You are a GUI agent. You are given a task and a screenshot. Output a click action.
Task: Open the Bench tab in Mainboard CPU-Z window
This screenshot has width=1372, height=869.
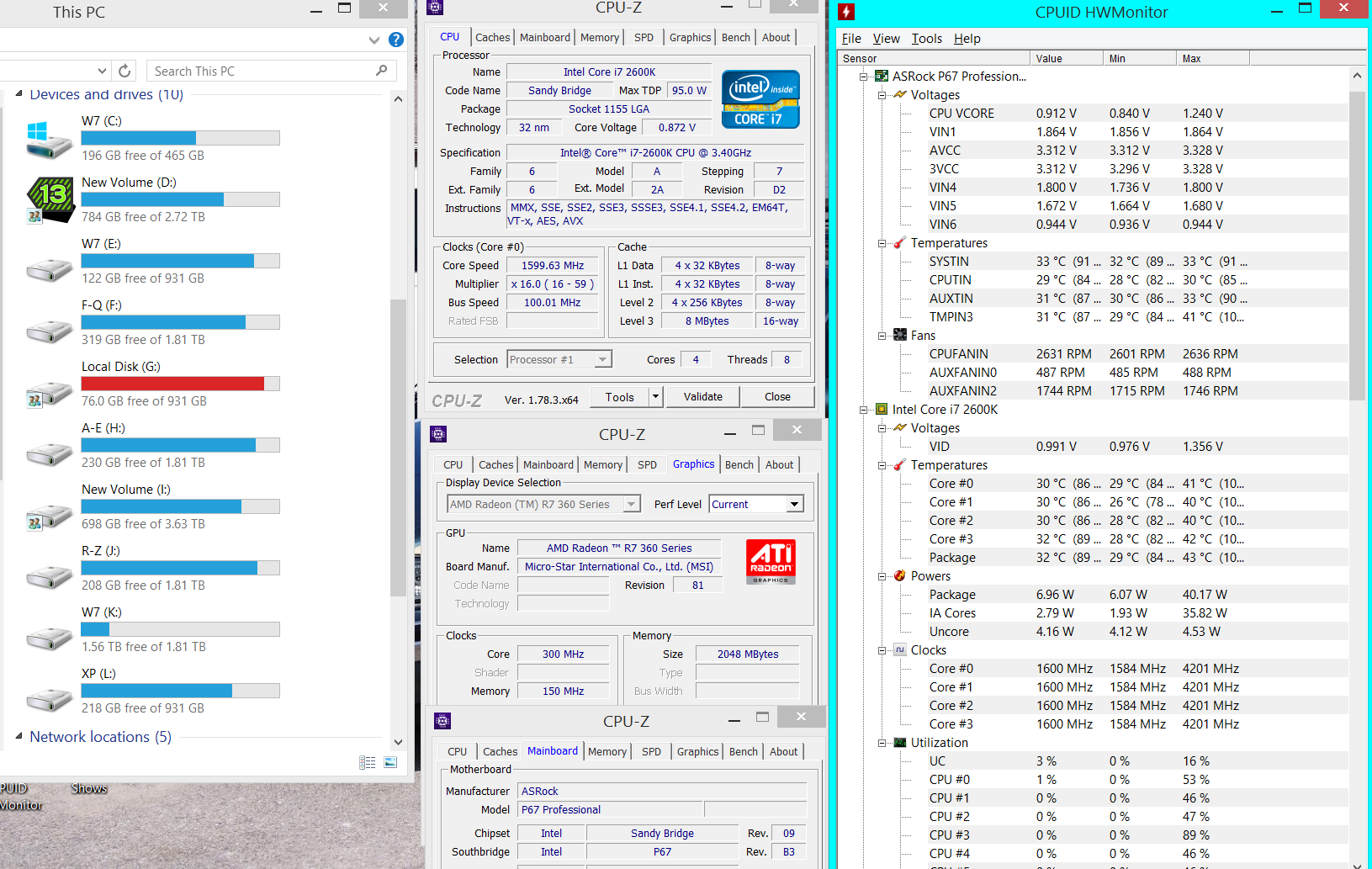click(743, 751)
